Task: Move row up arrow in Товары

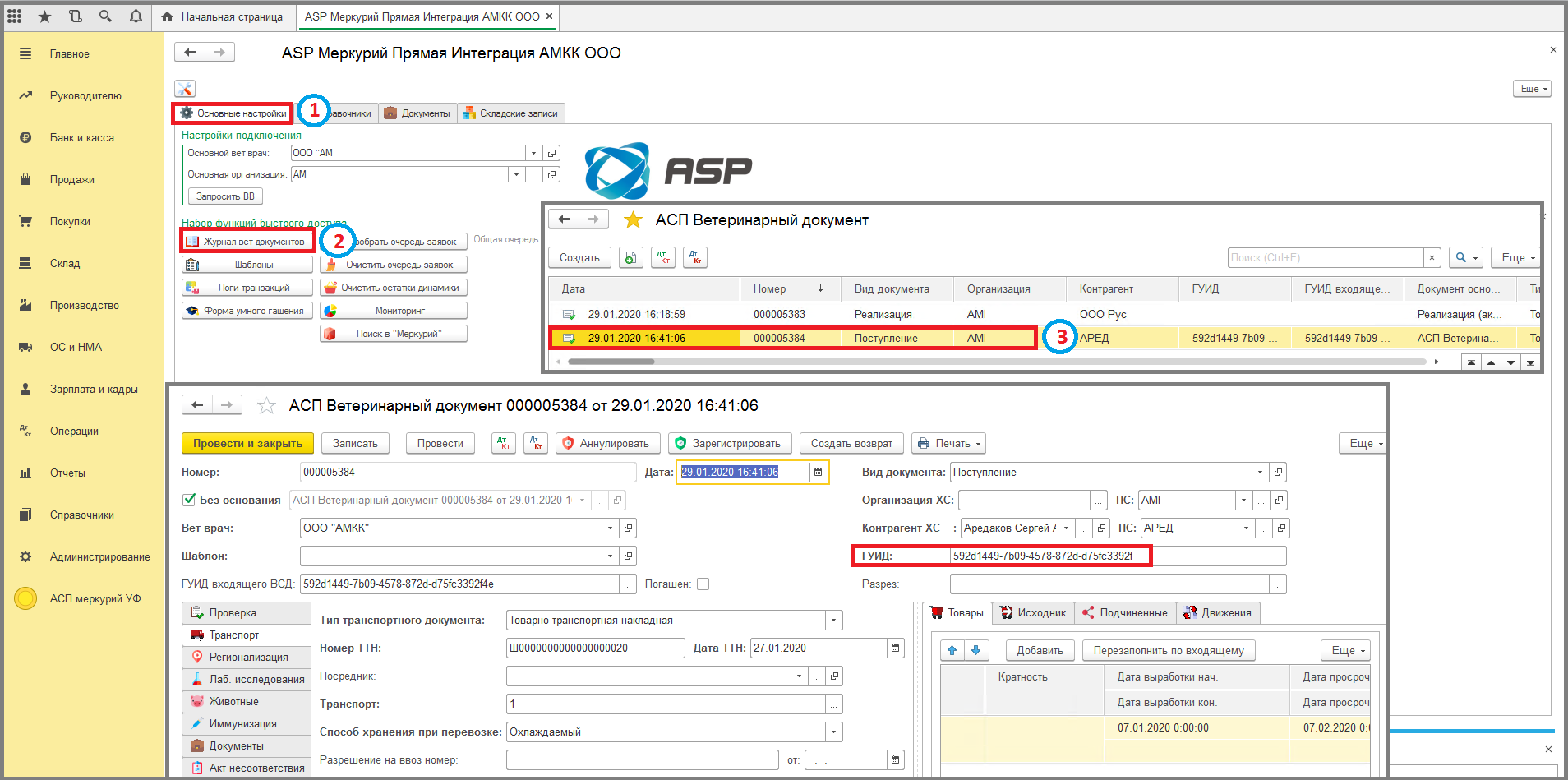Action: click(952, 650)
